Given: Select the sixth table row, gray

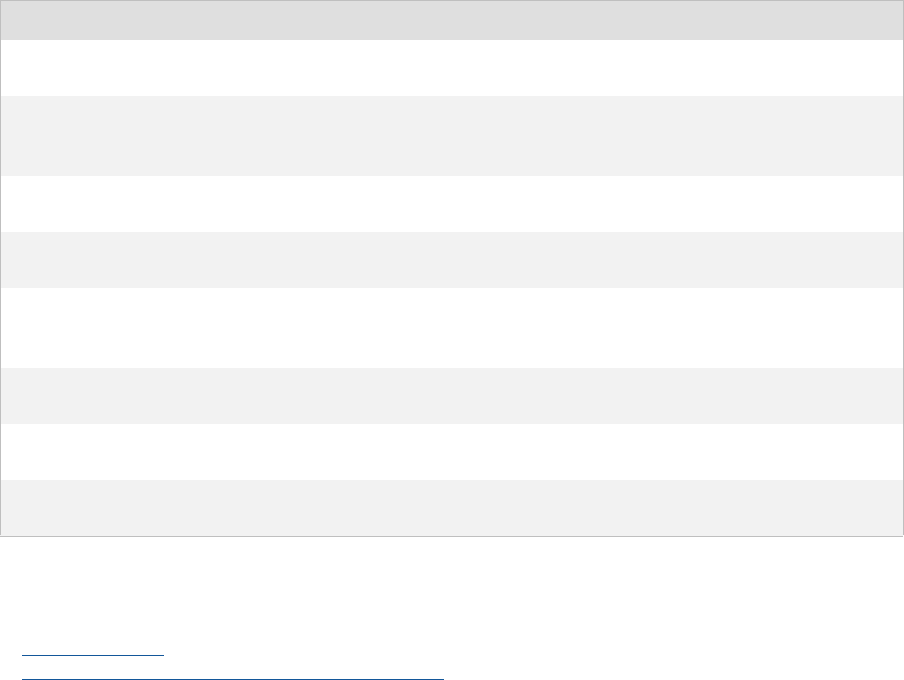Looking at the screenshot, I should pos(450,396).
